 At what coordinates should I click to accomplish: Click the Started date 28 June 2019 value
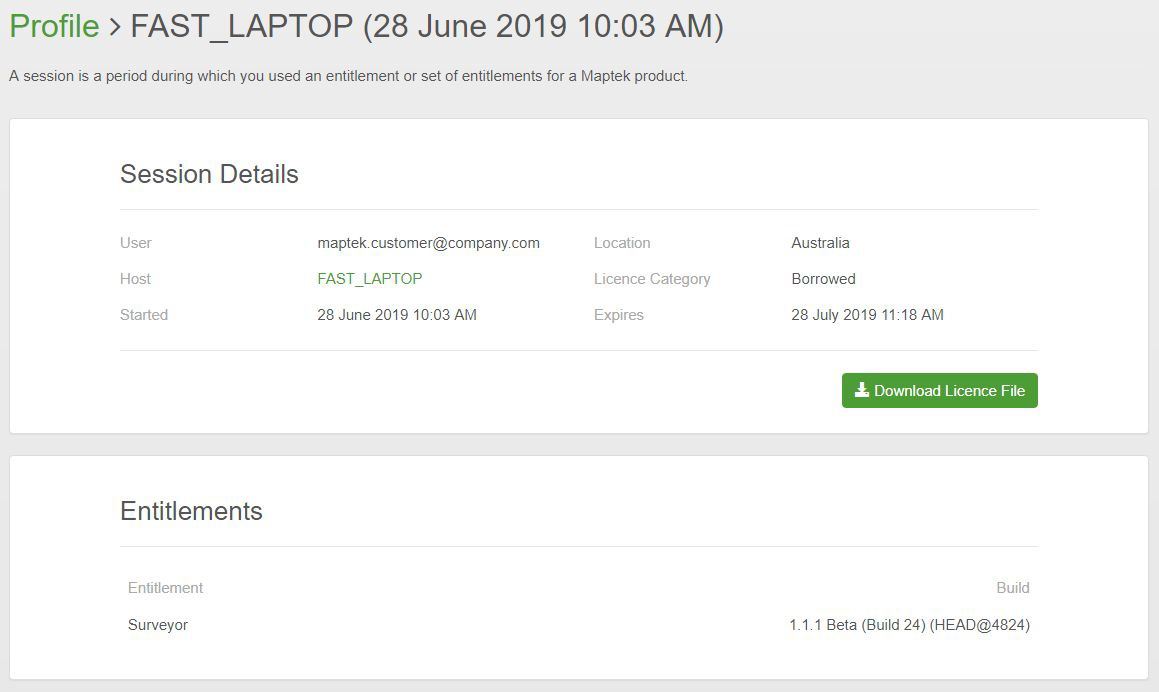pos(396,315)
